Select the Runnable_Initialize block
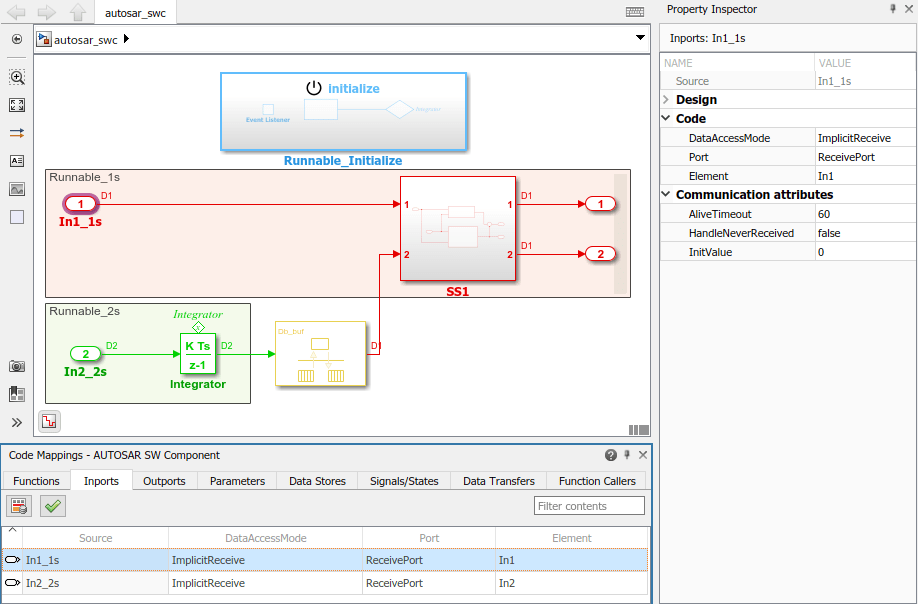This screenshot has height=604, width=918. pyautogui.click(x=344, y=111)
